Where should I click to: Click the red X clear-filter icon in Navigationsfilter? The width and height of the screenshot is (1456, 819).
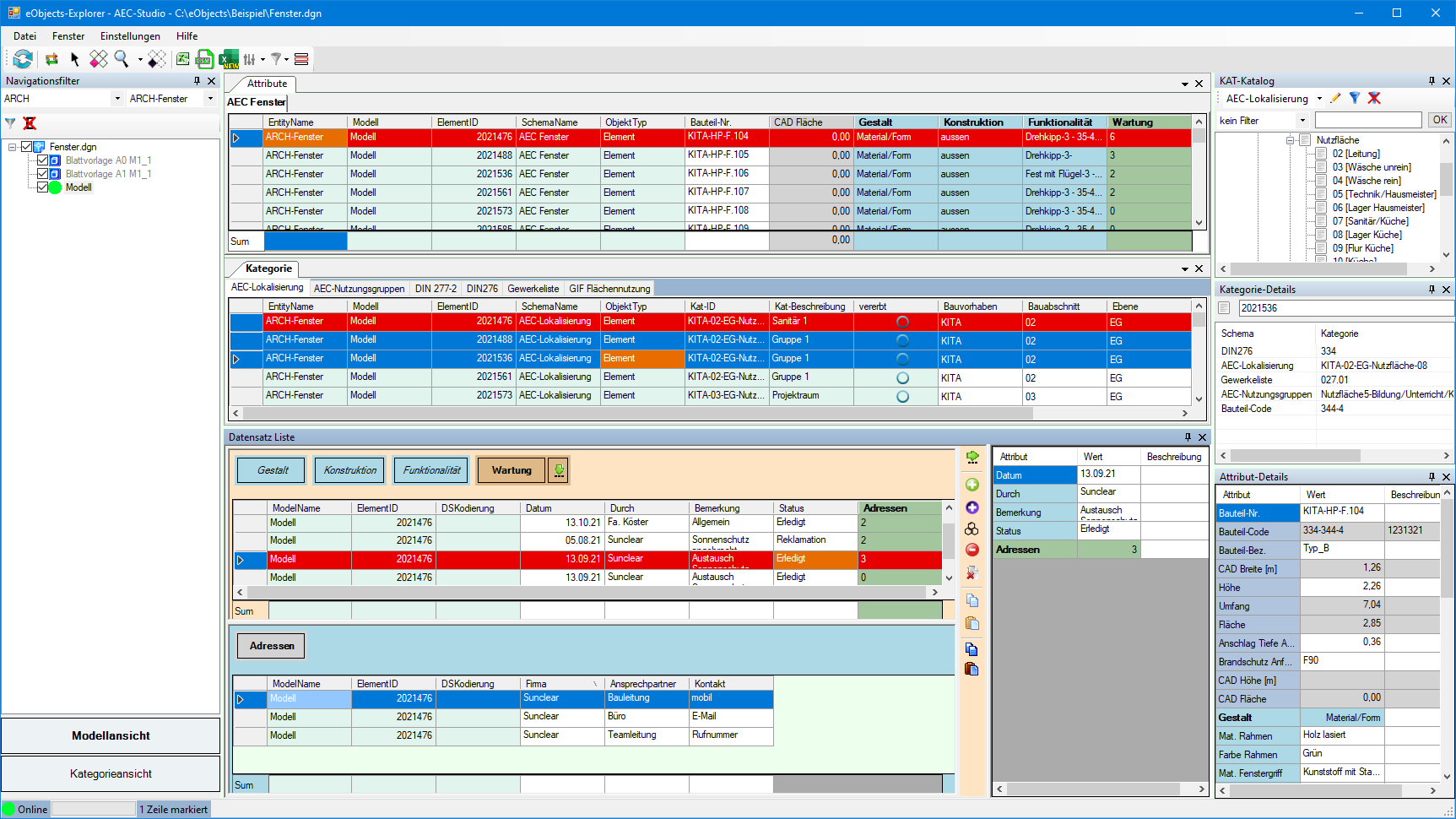coord(30,123)
